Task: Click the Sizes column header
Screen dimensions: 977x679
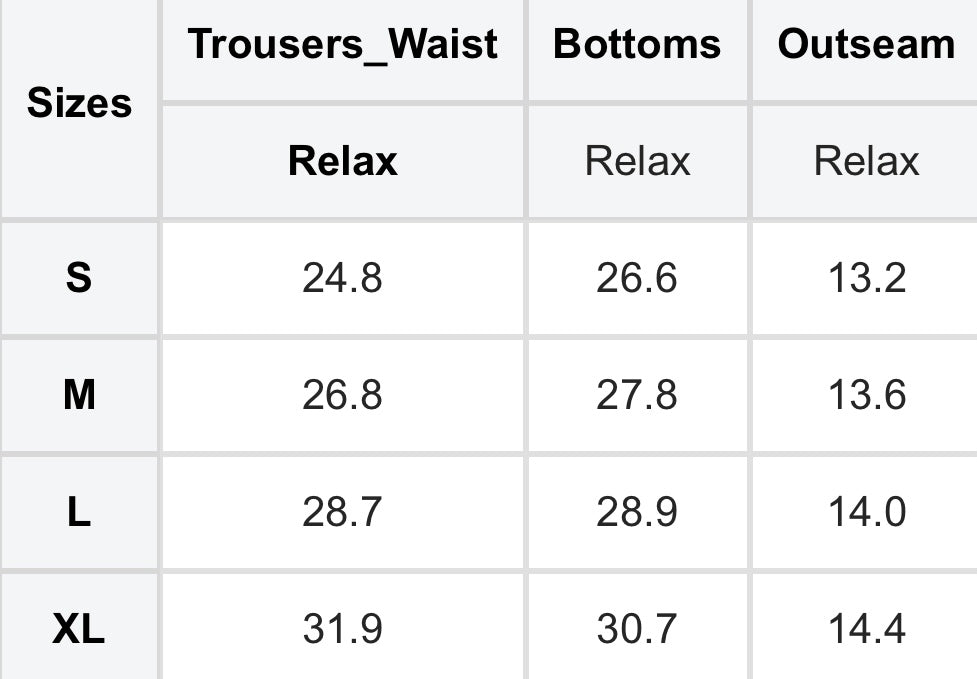Action: pyautogui.click(x=79, y=104)
